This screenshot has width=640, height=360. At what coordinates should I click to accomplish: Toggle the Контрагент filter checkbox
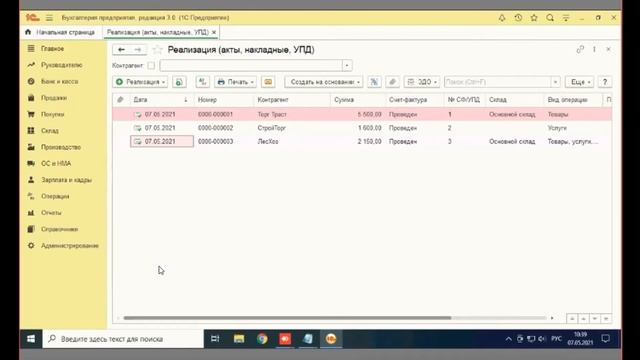[151, 65]
